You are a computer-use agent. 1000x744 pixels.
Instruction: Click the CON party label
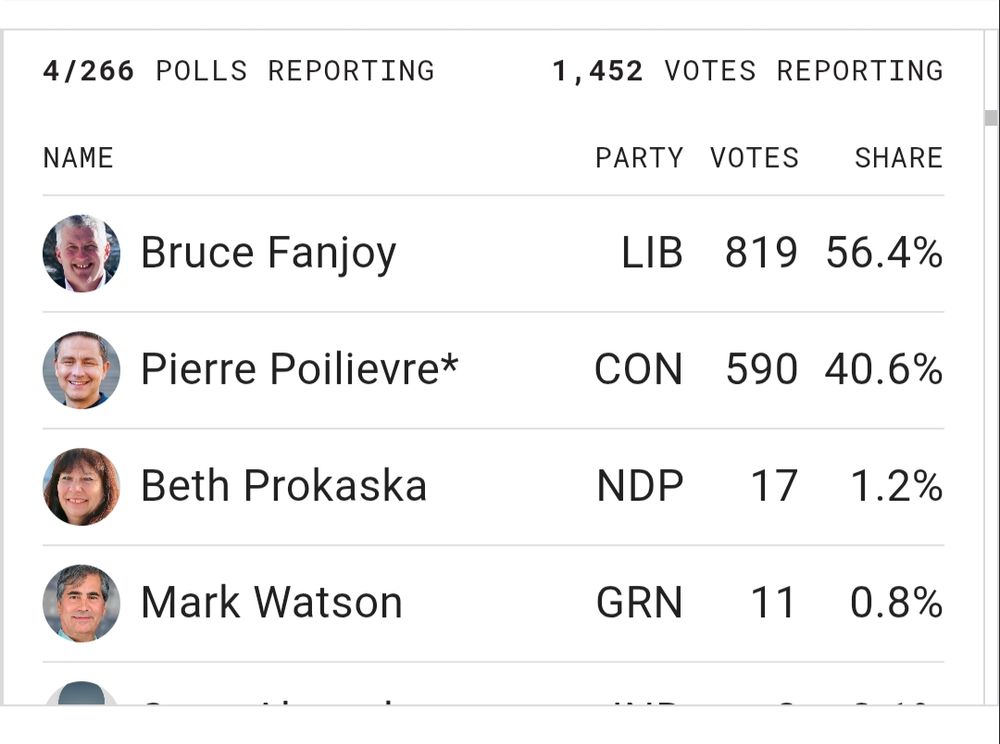click(638, 369)
